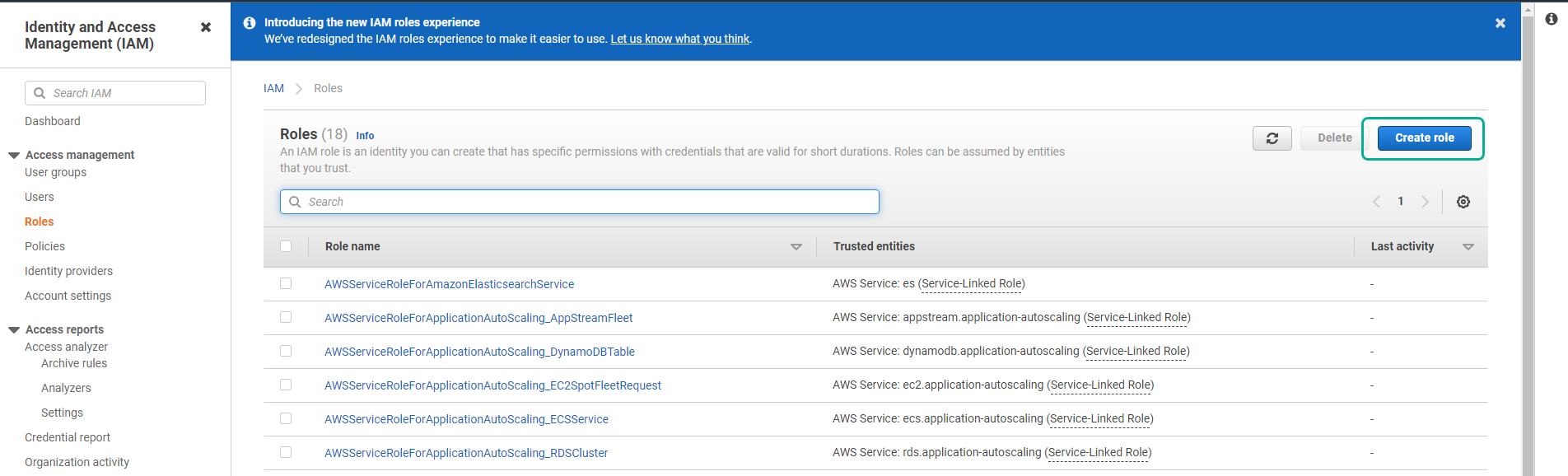Collapse the Access reports section
Viewport: 1568px width, 476px height.
(14, 329)
